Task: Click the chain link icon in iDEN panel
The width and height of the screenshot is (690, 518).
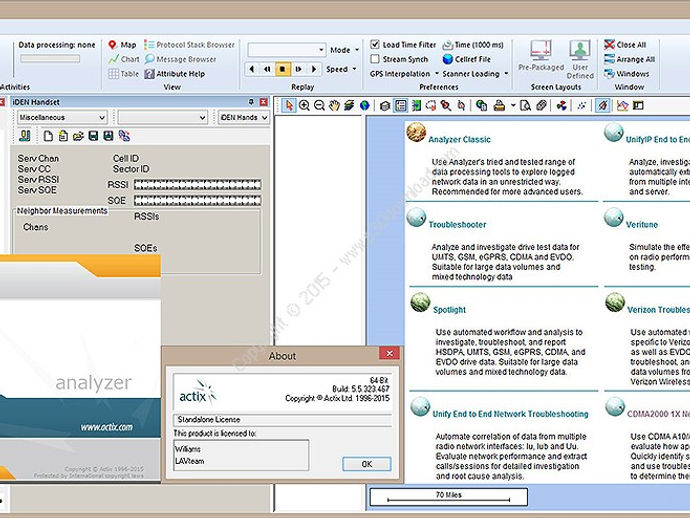Action: point(124,136)
